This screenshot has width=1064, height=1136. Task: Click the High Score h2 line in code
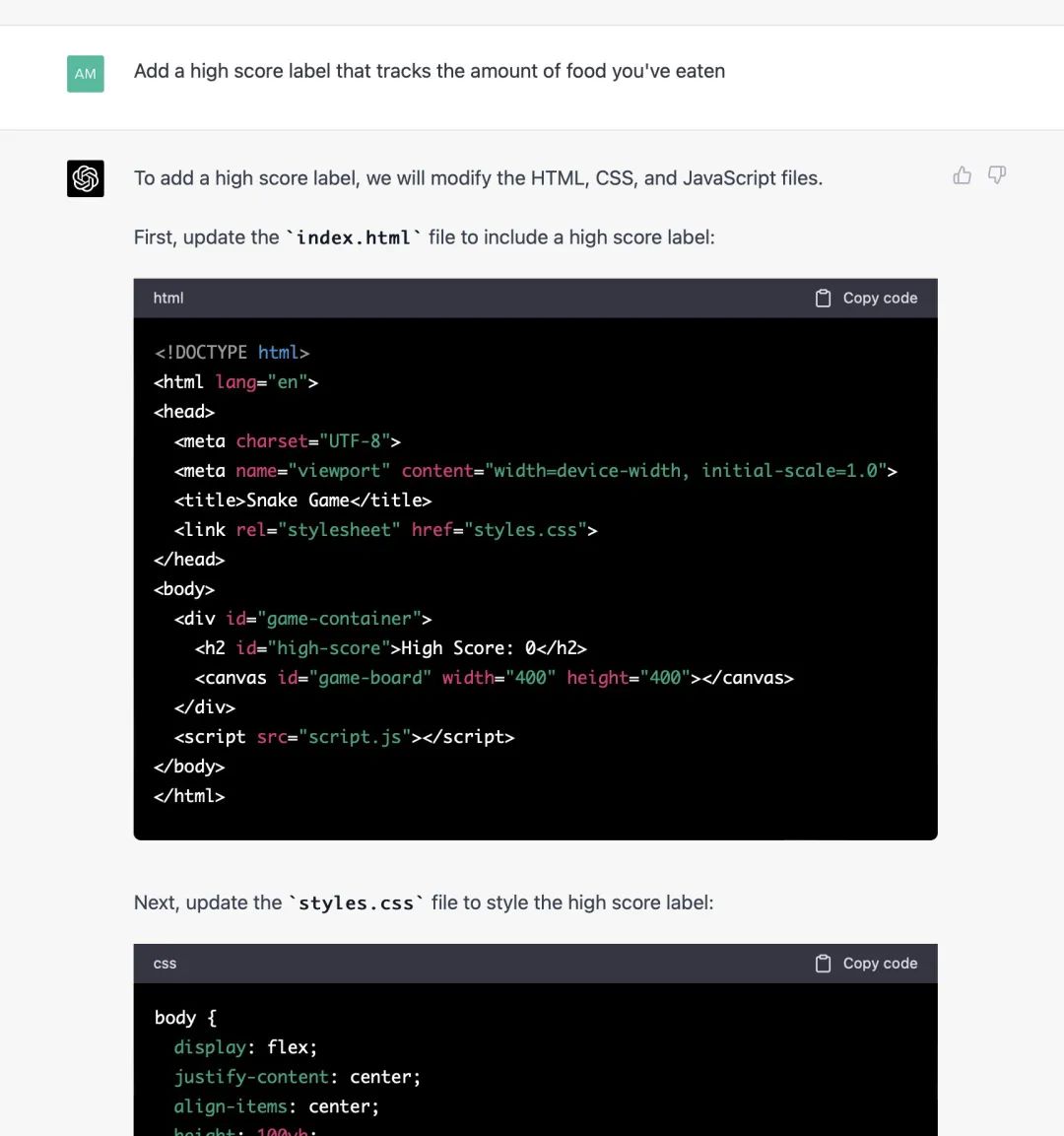click(x=390, y=647)
